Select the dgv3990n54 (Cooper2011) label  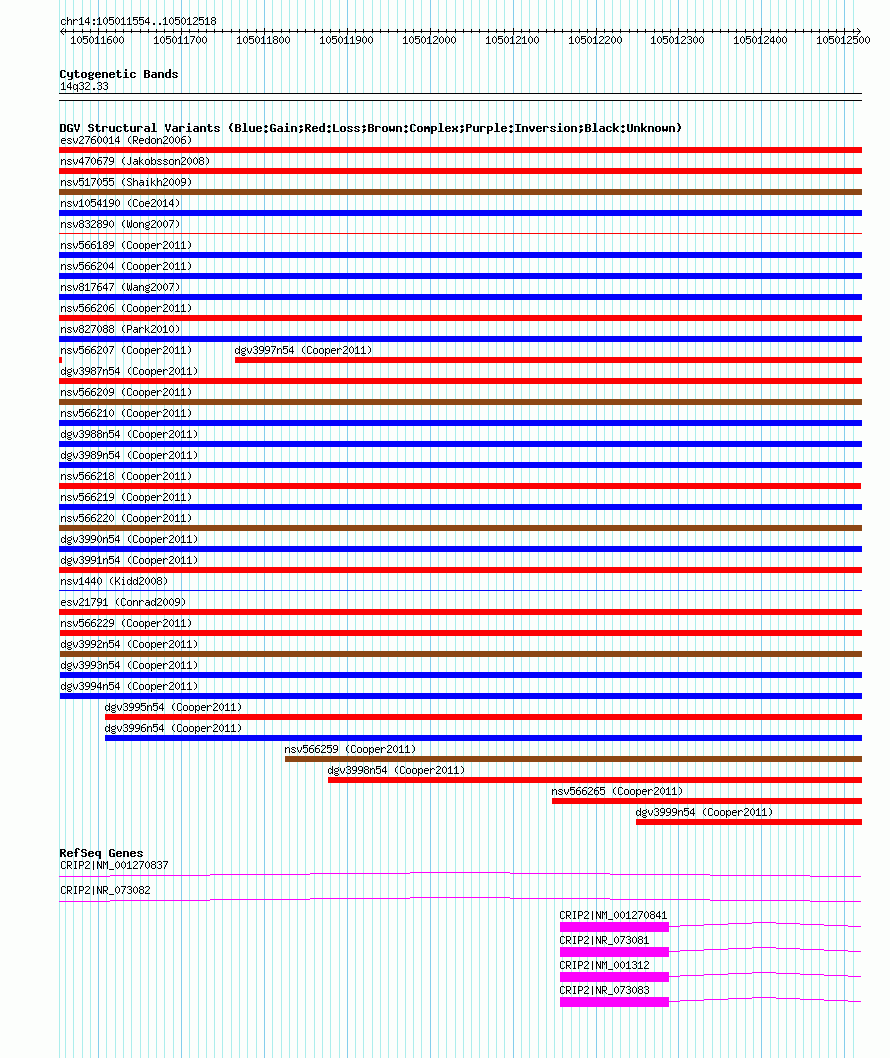tap(129, 539)
